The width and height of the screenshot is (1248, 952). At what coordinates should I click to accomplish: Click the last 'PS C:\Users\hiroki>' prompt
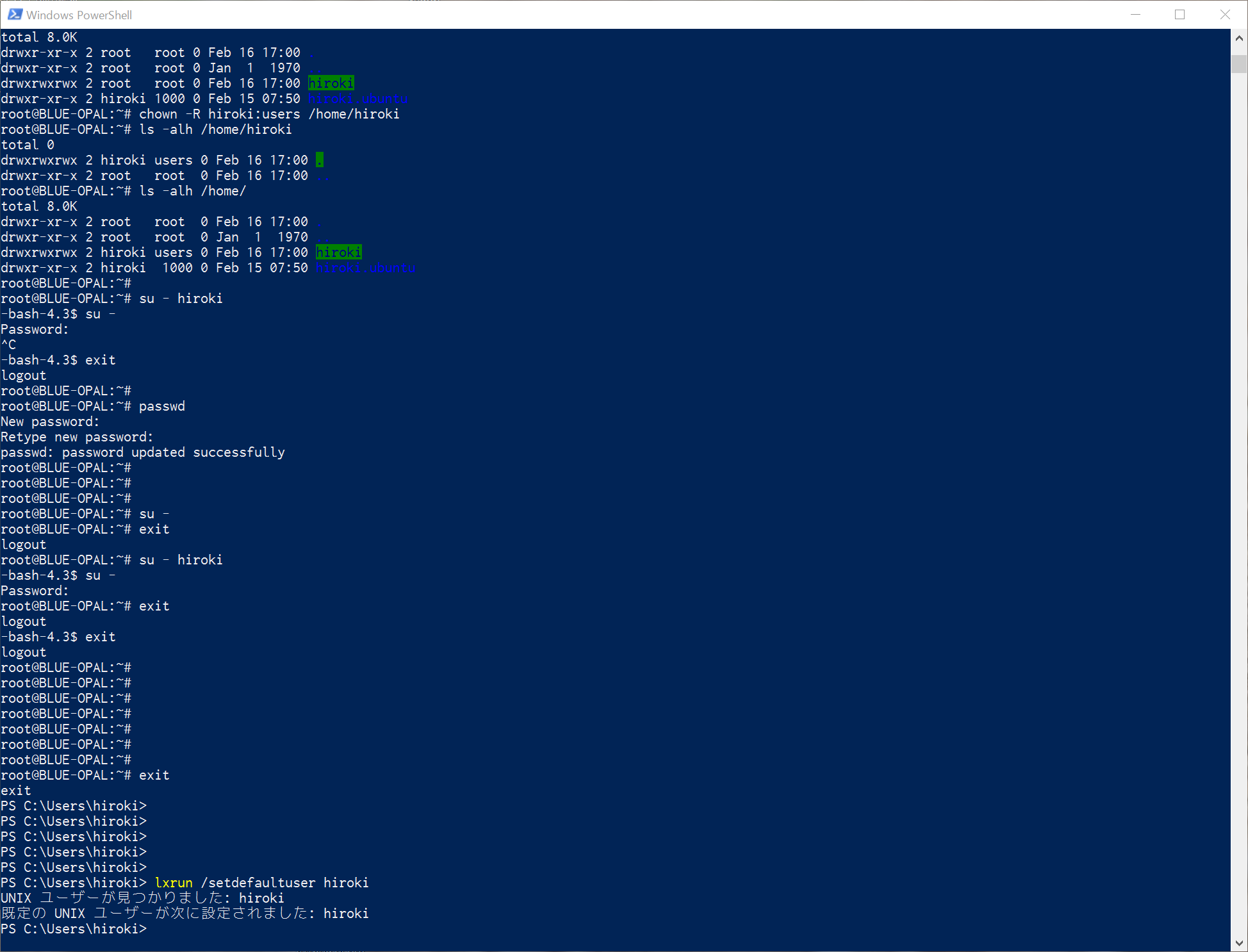(74, 929)
